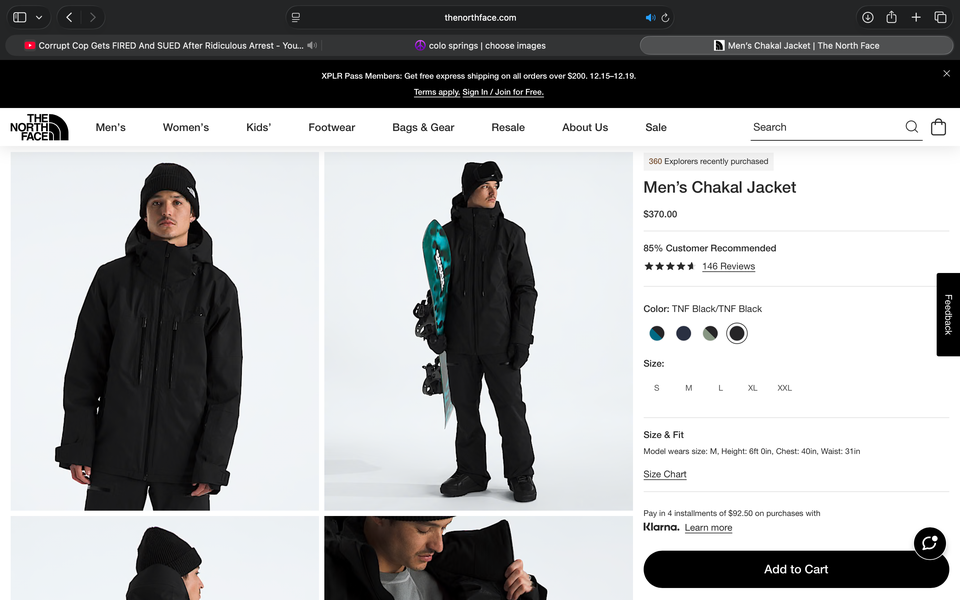Toggle the Safari sidebar icon
The width and height of the screenshot is (960, 600).
18,17
